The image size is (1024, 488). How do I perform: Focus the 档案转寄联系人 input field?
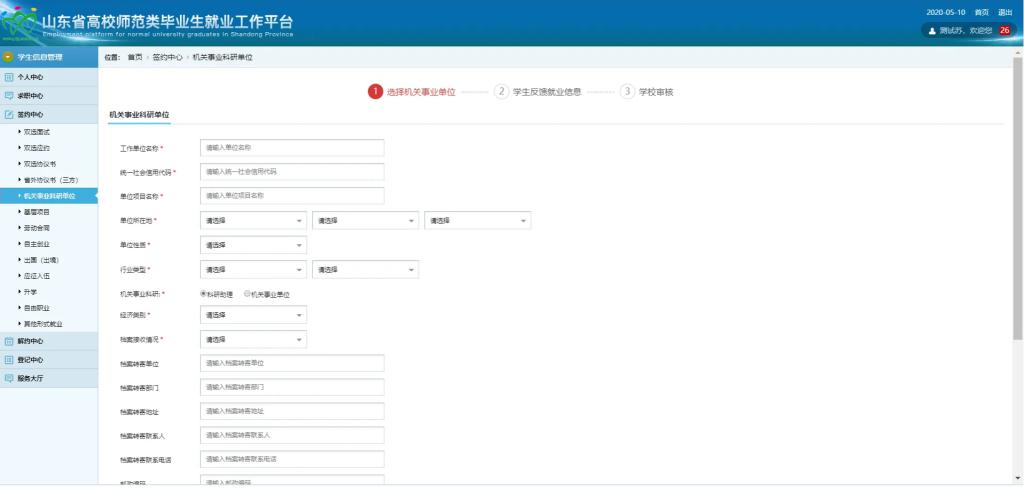pos(292,435)
